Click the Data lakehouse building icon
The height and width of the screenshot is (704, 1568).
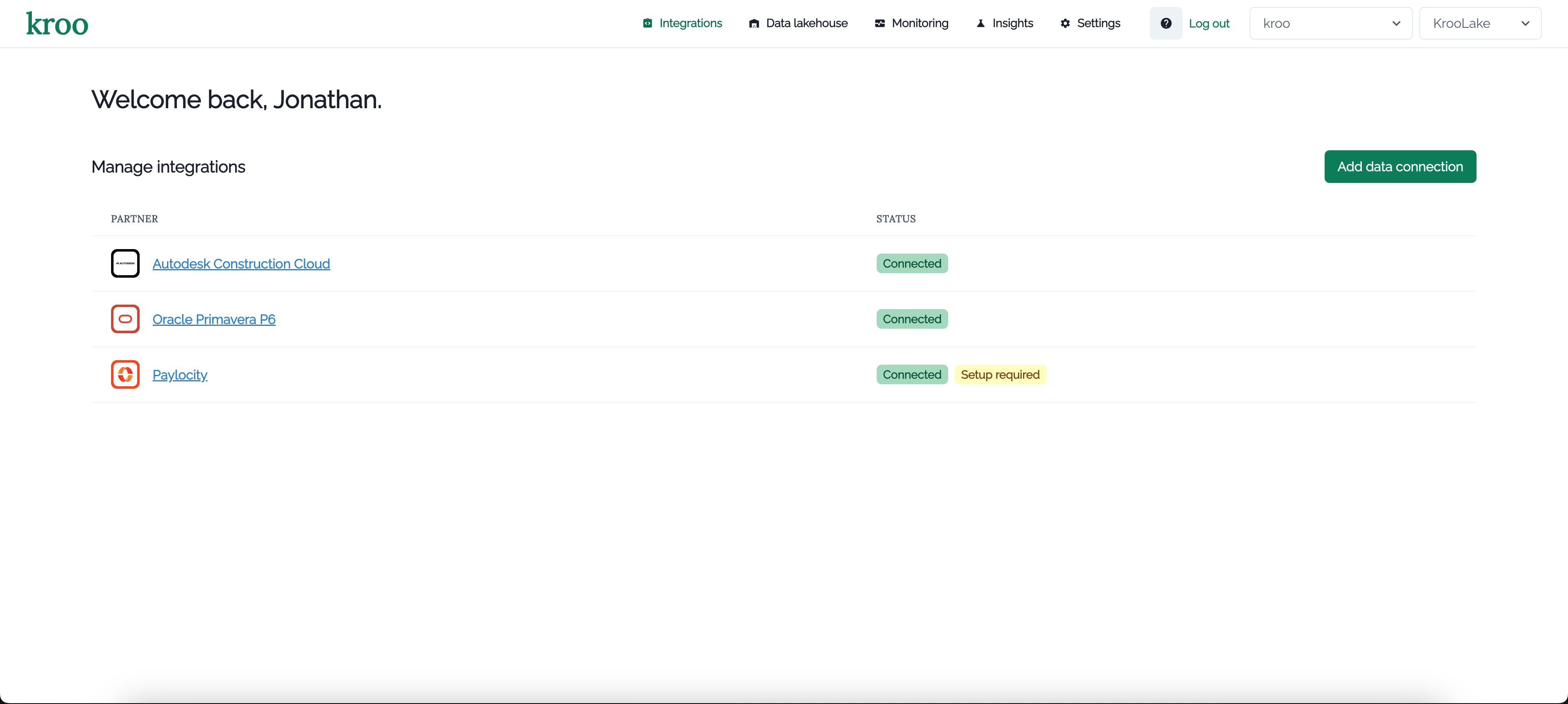point(753,23)
